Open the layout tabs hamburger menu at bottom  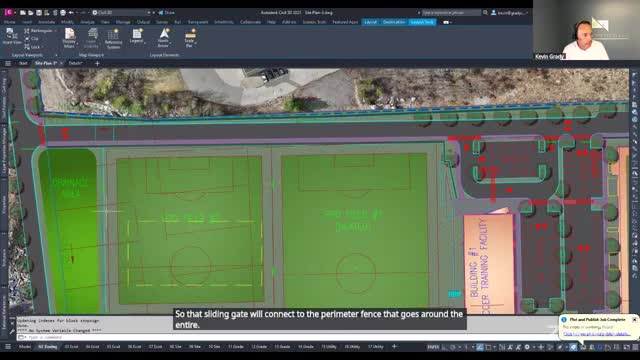click(8, 347)
